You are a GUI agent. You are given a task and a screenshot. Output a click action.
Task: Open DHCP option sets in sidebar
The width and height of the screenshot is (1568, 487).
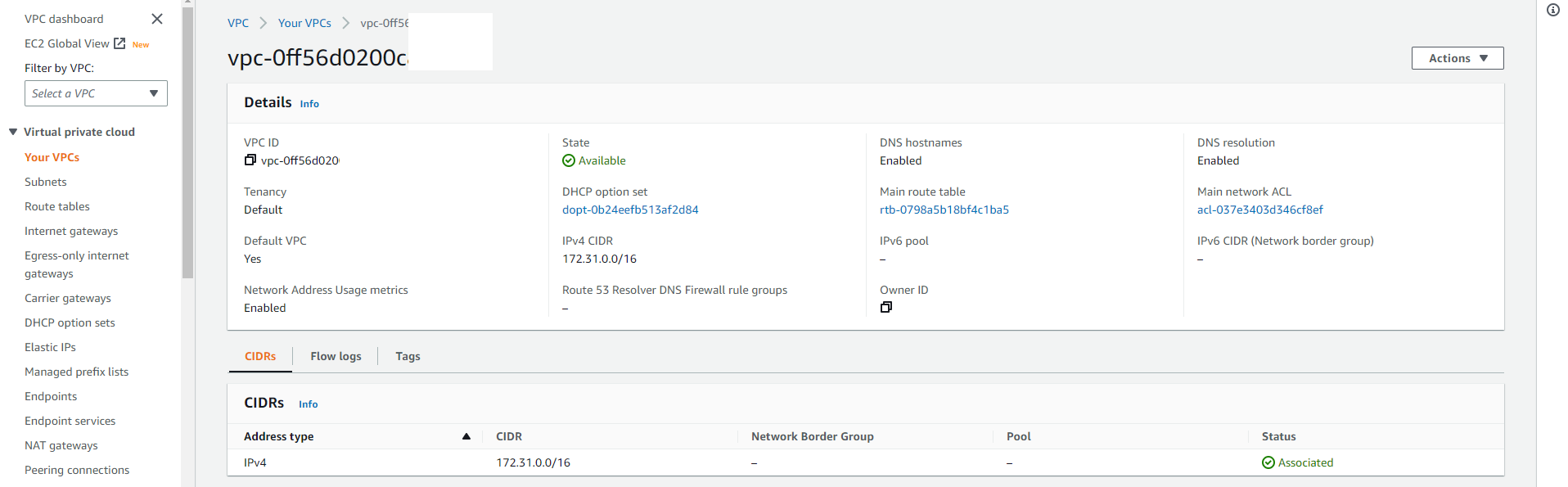70,322
